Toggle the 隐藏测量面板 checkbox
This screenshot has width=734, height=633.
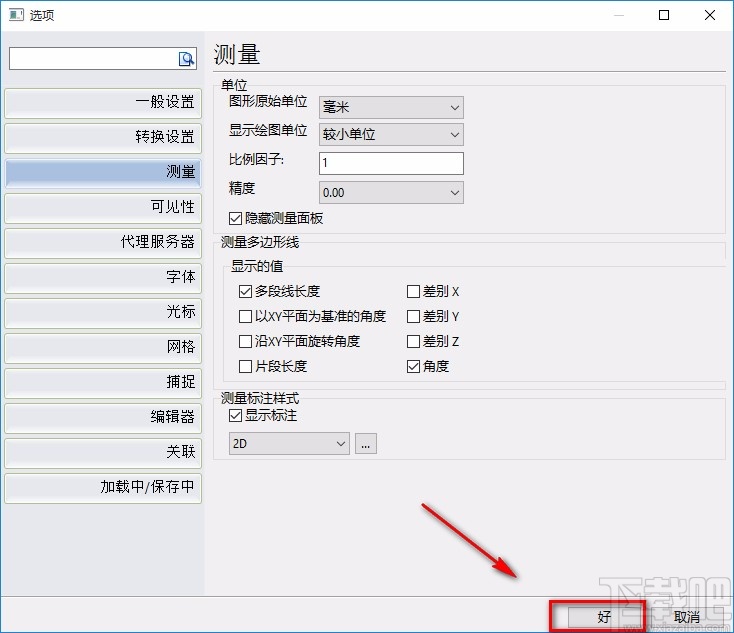235,218
